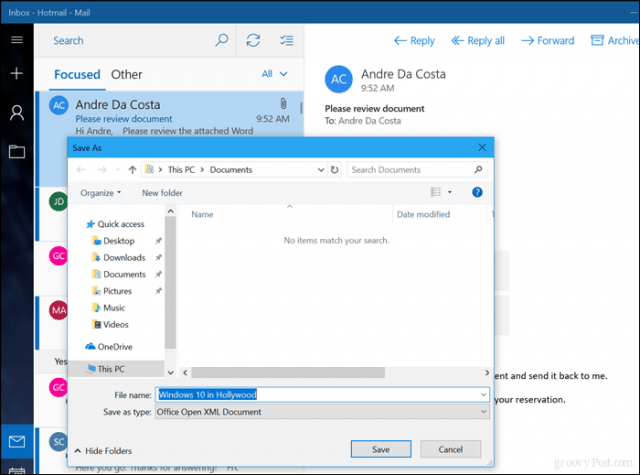Screen dimensions: 640x475
Task: Open the Folders icon in Mail sidebar
Action: point(17,151)
